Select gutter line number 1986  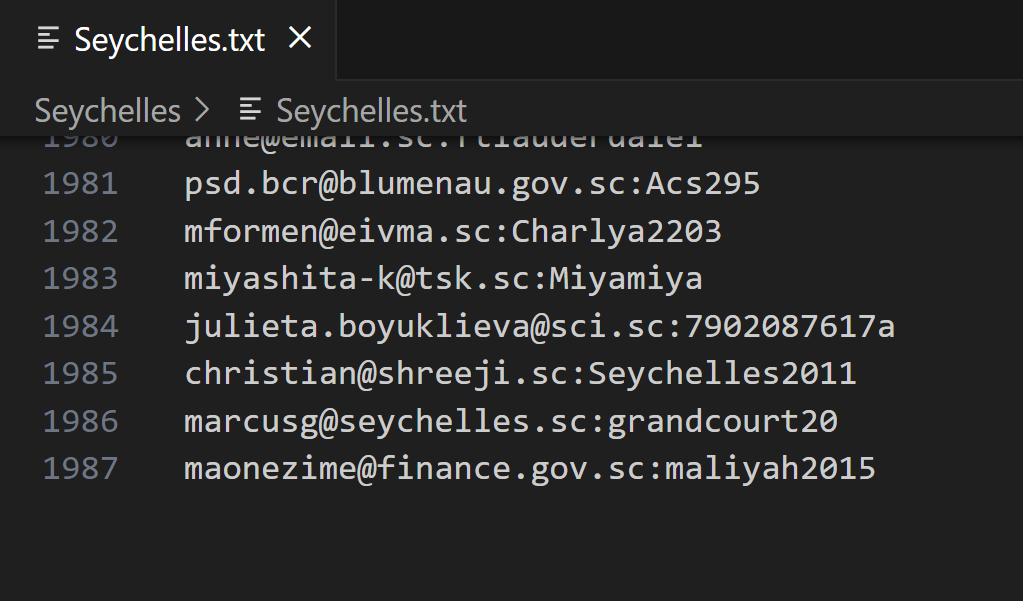(x=80, y=421)
